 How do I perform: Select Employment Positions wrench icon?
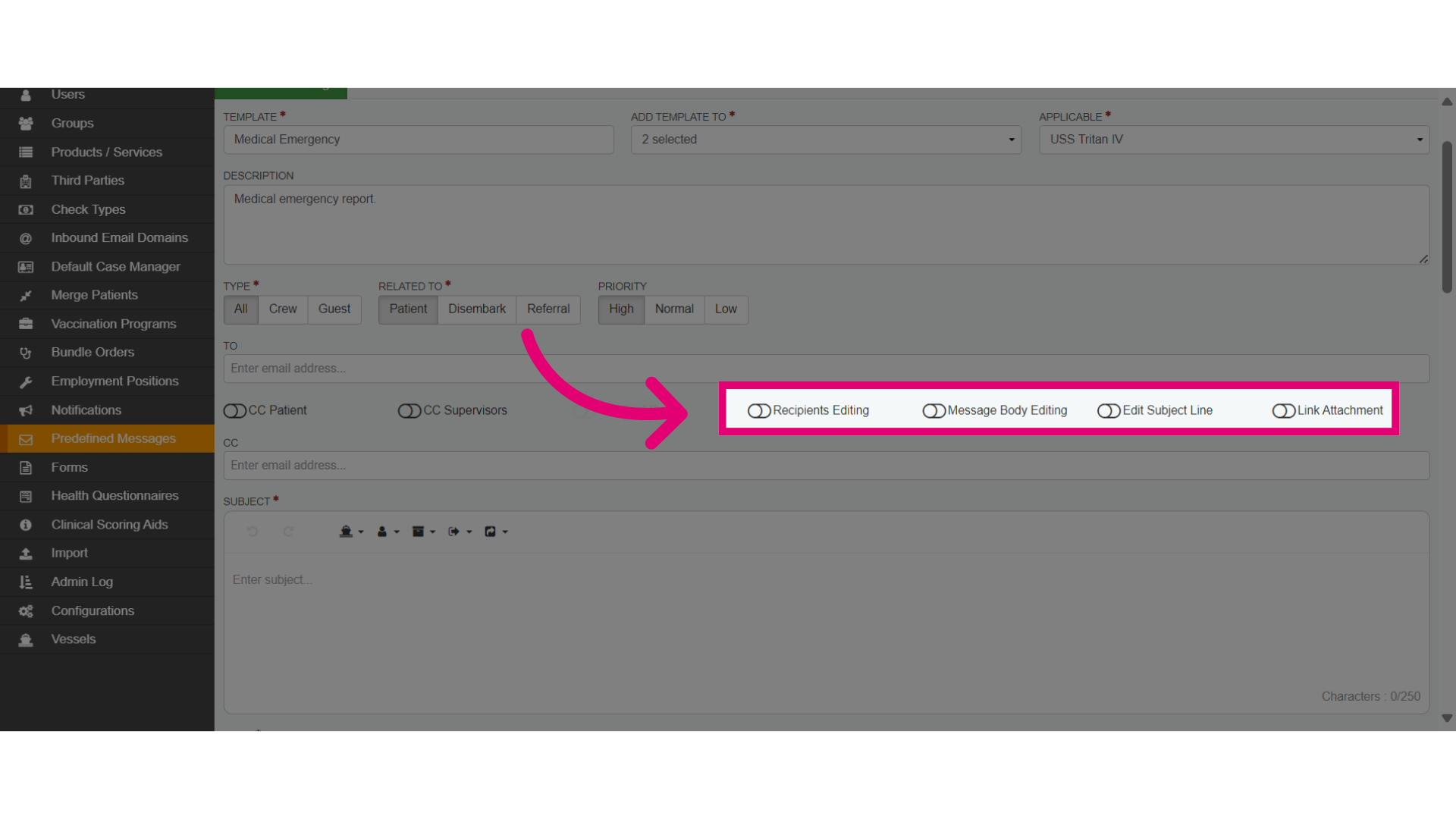[x=26, y=382]
